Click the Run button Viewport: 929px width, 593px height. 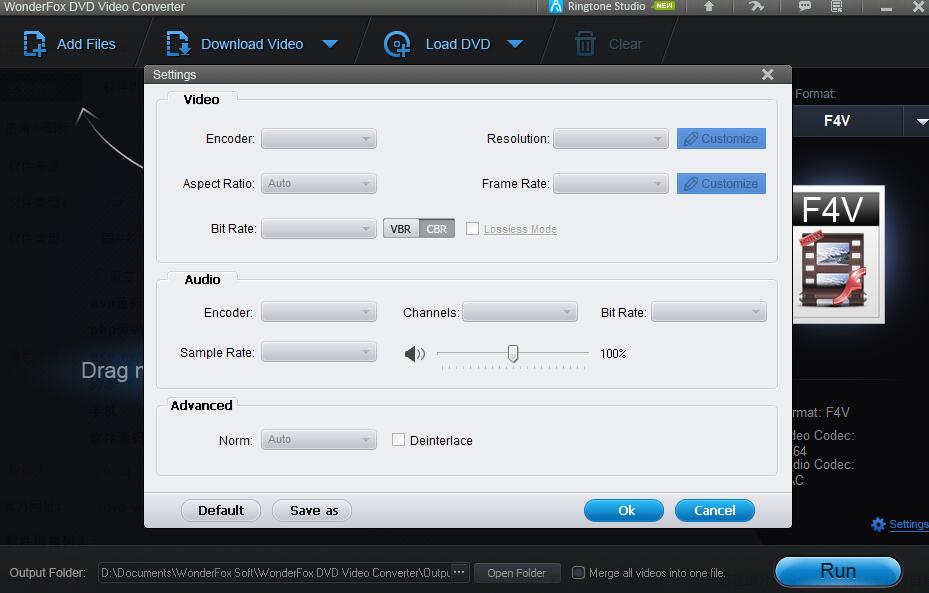click(838, 571)
